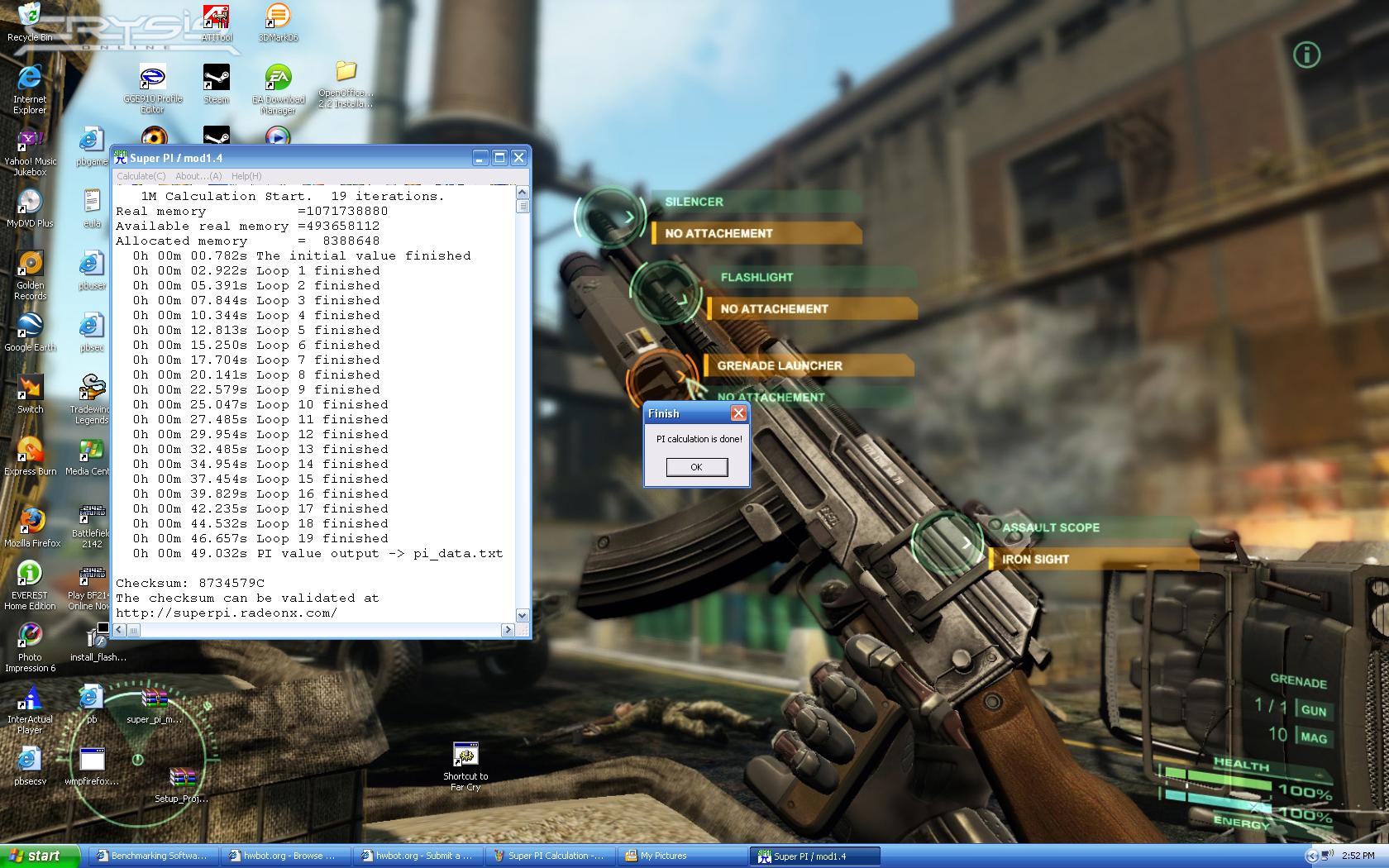Launch Battlefield 2142 shortcut

(92, 526)
